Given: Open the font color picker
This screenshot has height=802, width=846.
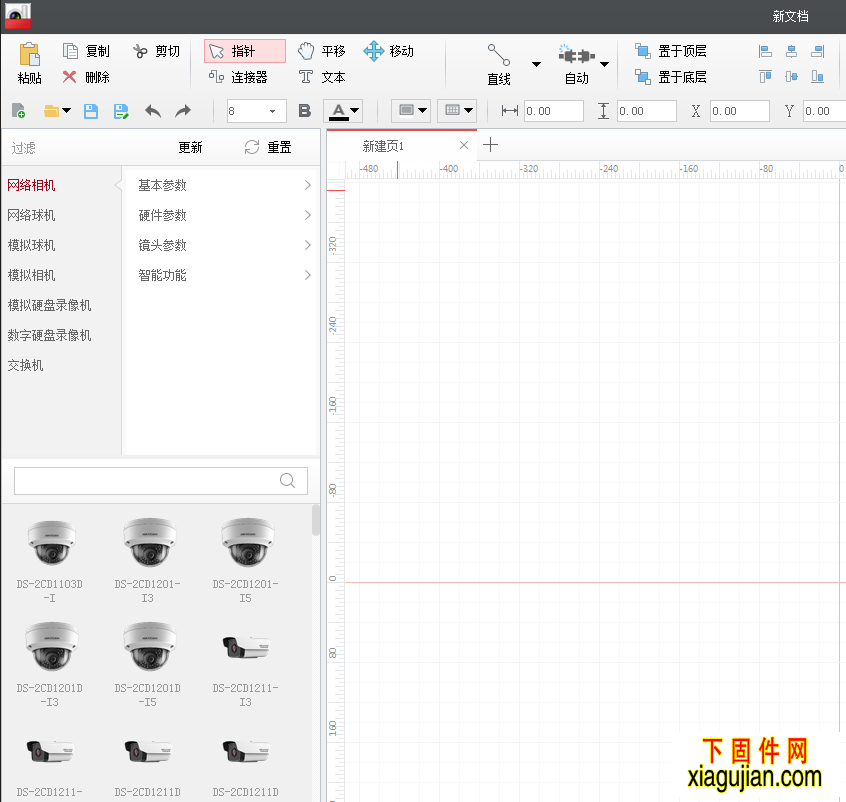Looking at the screenshot, I should pos(343,111).
